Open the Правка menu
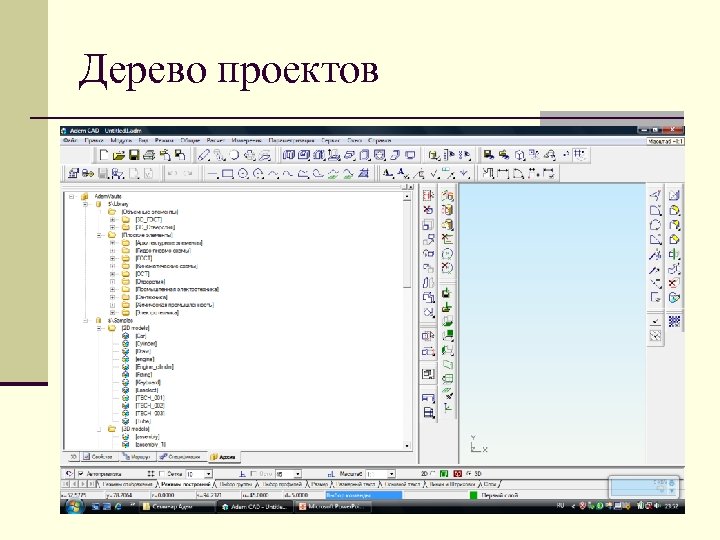This screenshot has width=720, height=540. coord(94,141)
